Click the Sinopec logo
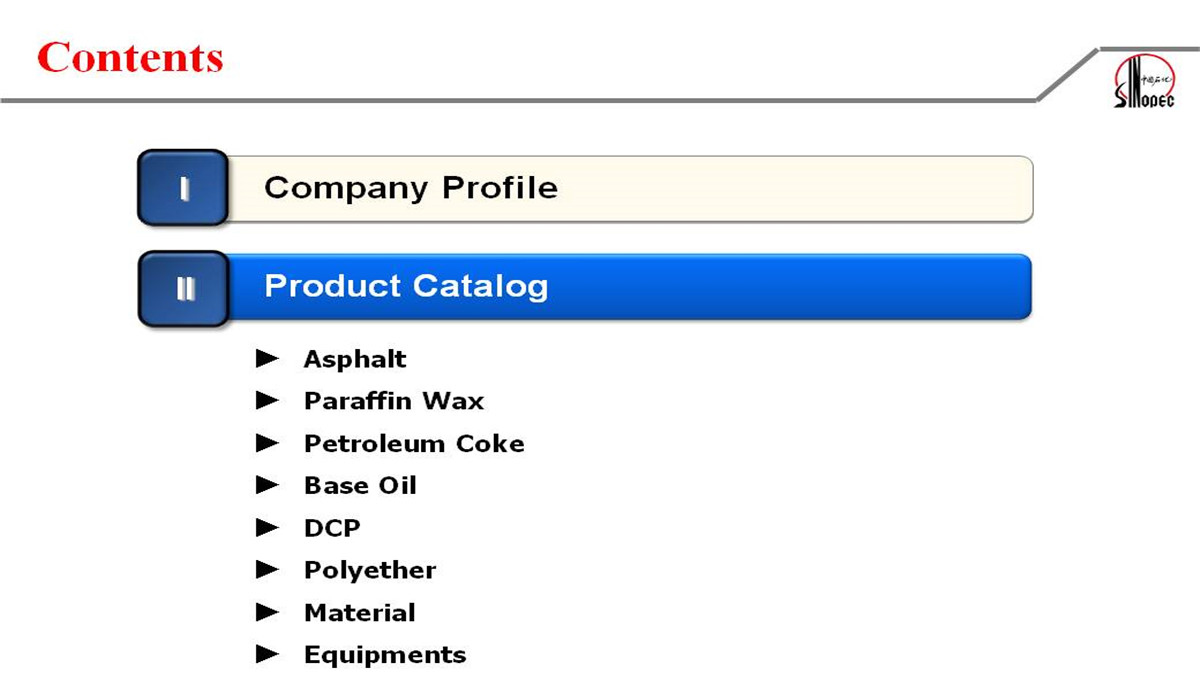 pos(1144,80)
